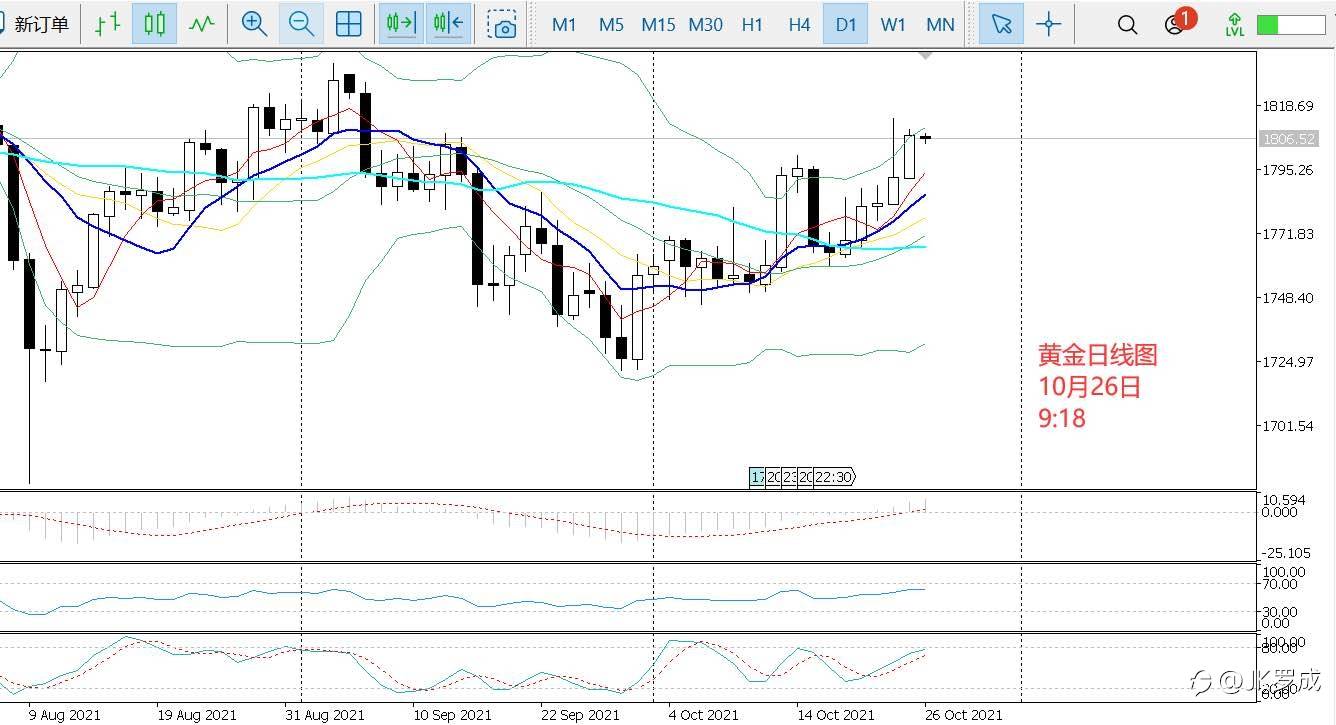Viewport: 1336px width, 725px height.
Task: Click the 22 Sep 2021 date label
Action: click(580, 715)
